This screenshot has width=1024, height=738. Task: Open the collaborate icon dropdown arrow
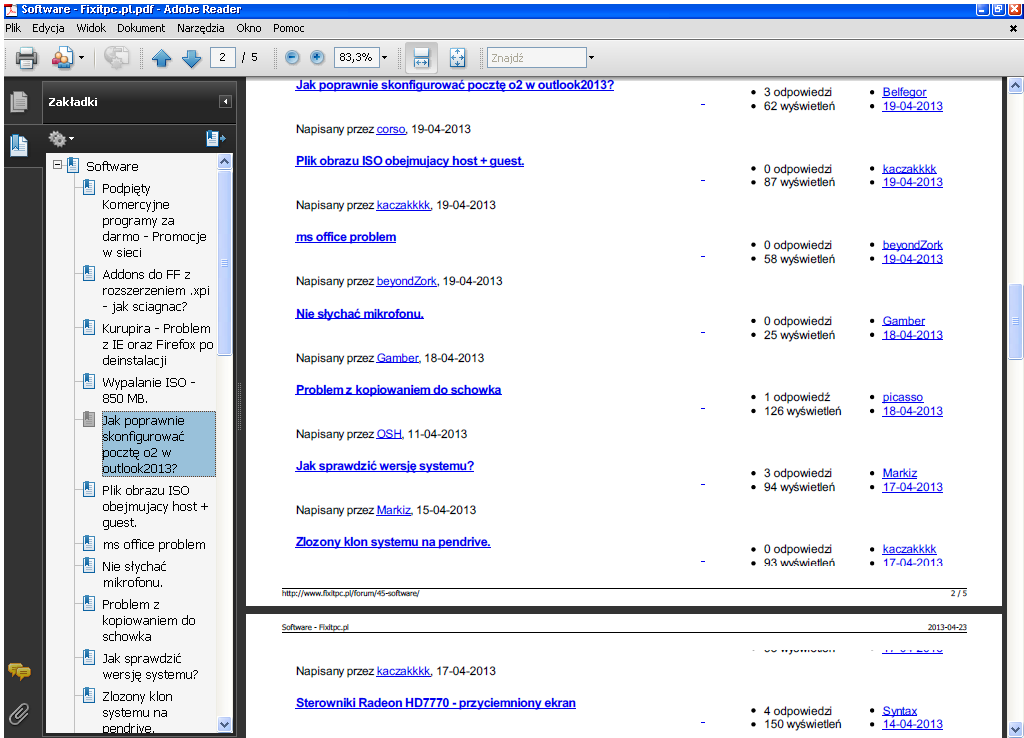(81, 57)
